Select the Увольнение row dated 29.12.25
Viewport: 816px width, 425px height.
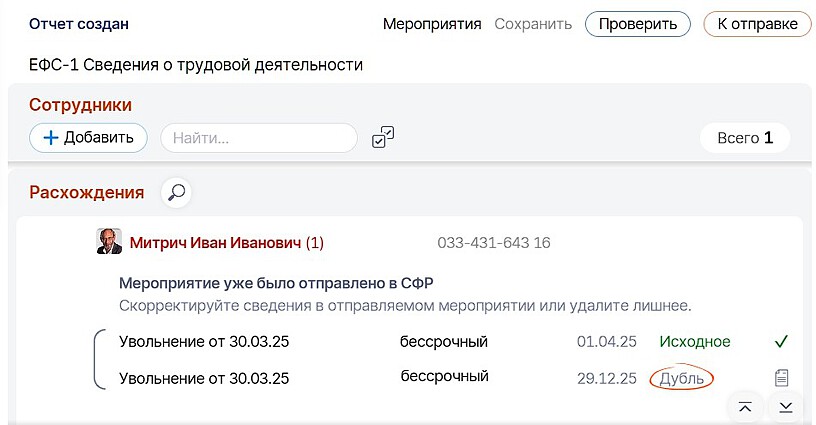204,378
